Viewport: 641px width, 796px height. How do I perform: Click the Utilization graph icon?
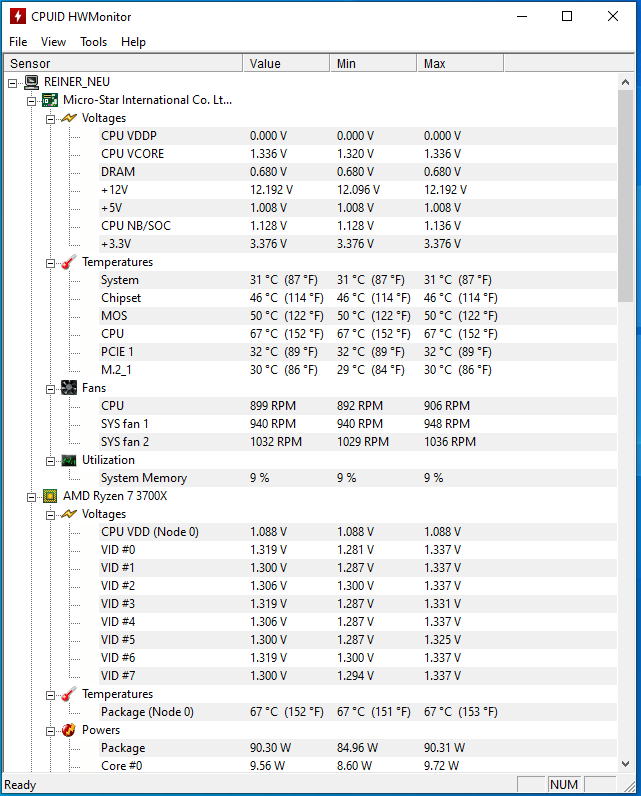click(69, 460)
